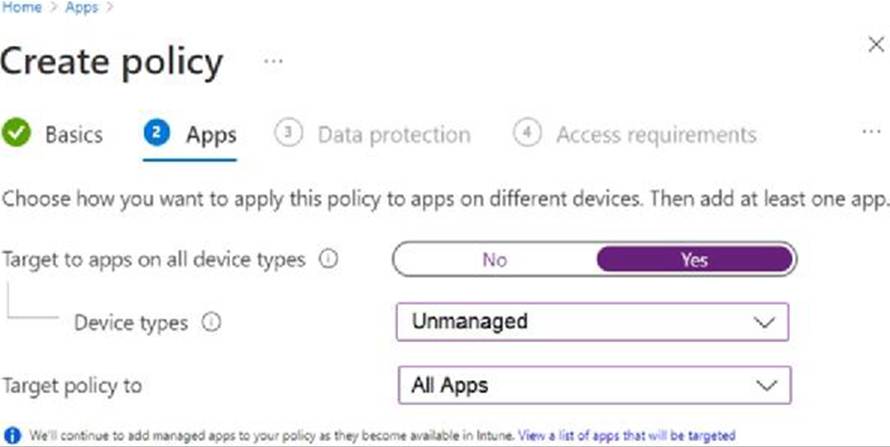Click the chevron arrow in Device types field
Viewport: 890px width, 447px height.
click(765, 323)
